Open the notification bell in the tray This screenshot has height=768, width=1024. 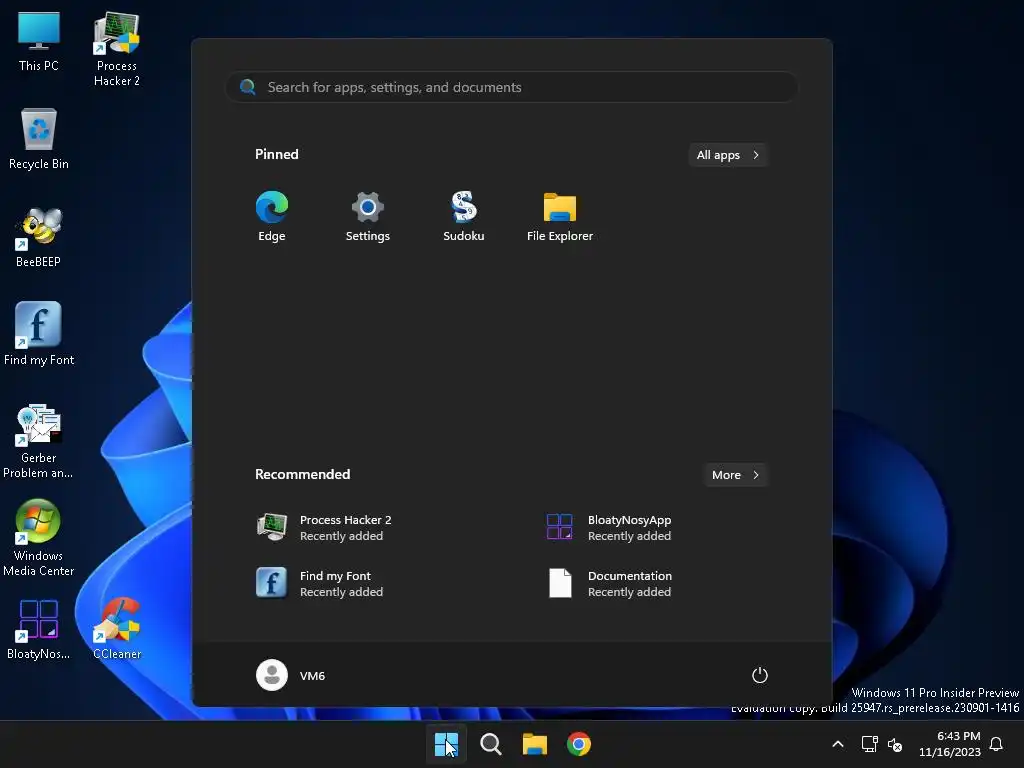pyautogui.click(x=996, y=744)
